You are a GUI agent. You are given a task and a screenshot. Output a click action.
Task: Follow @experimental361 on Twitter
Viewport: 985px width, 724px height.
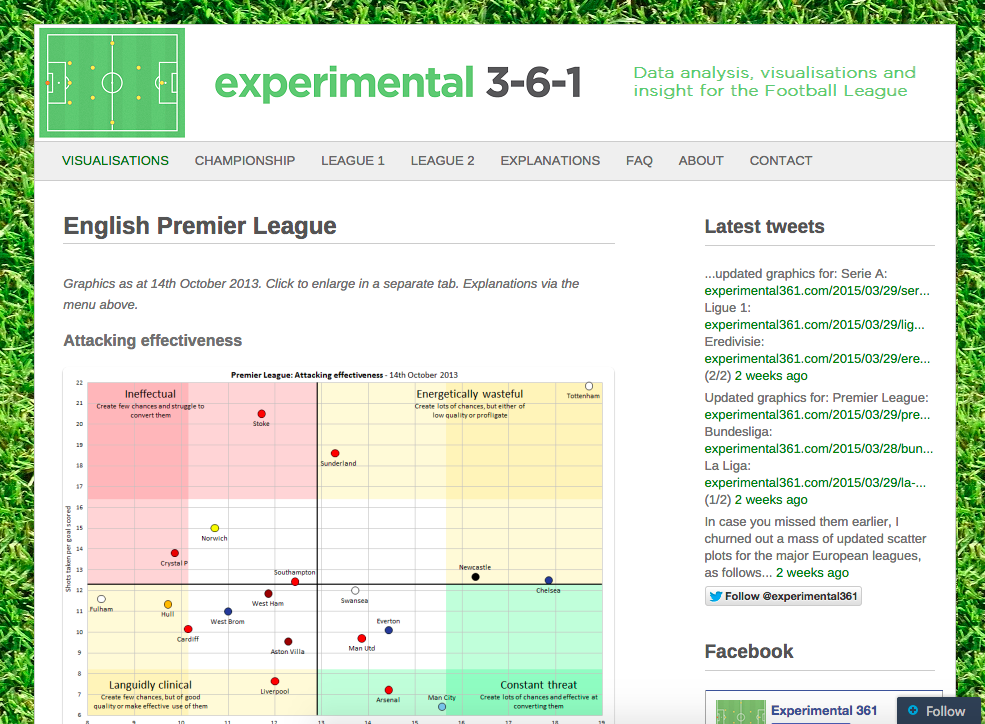[783, 596]
